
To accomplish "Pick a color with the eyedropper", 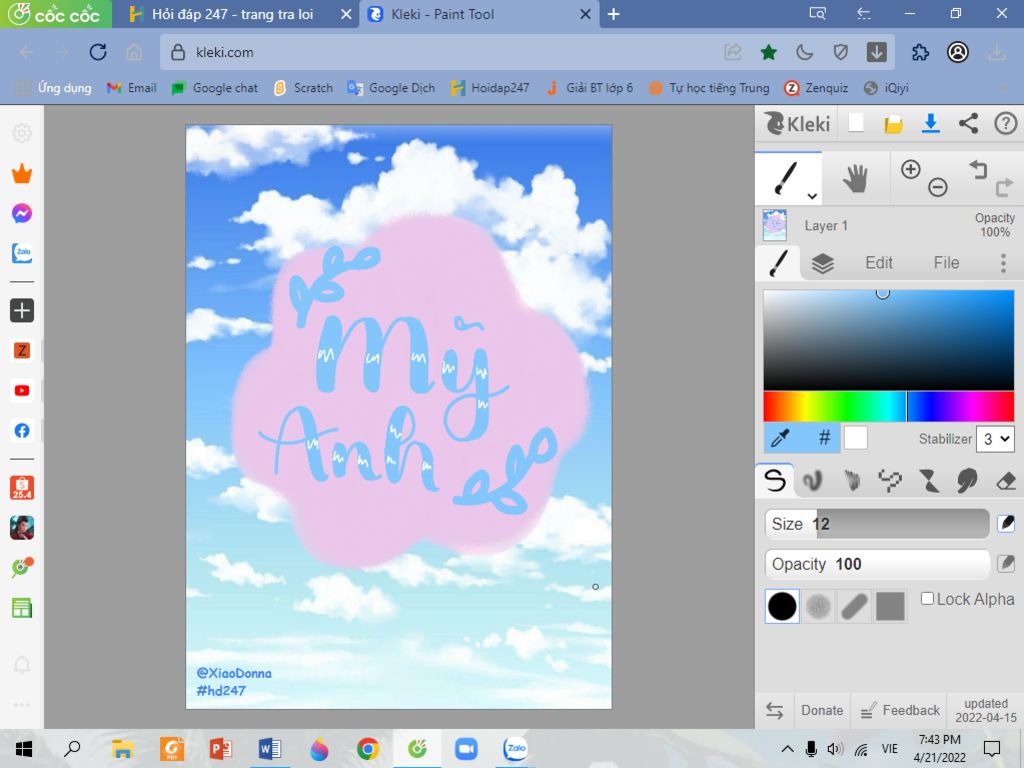I will (780, 438).
